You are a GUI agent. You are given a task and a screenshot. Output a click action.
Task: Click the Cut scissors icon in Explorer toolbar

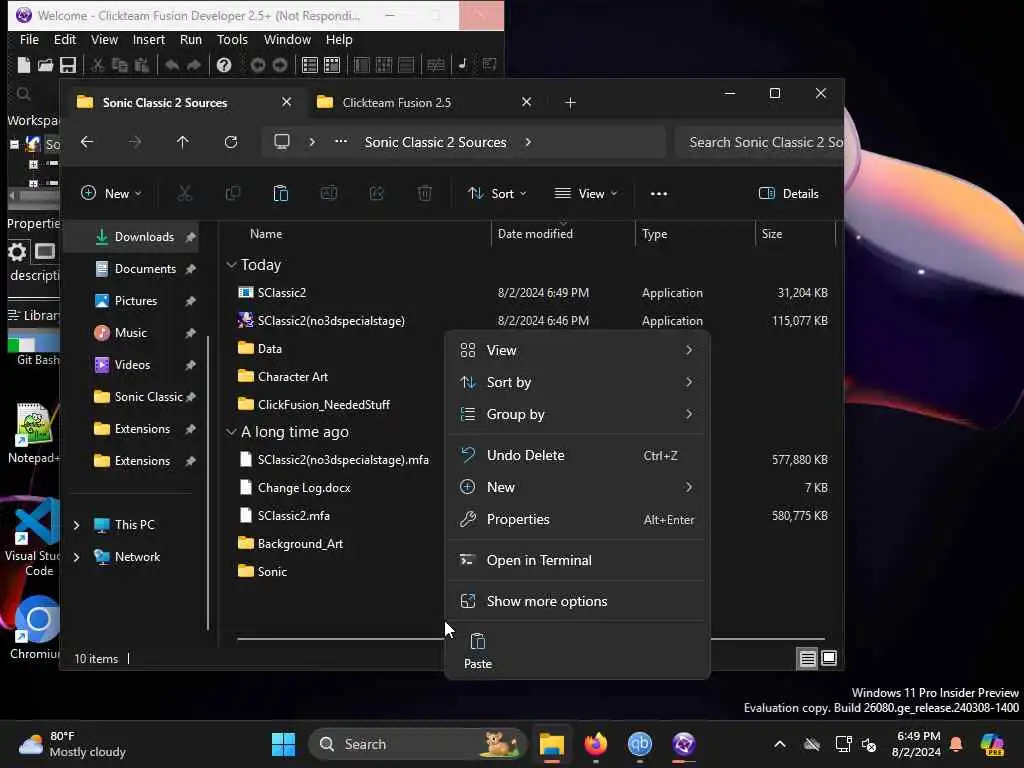point(185,193)
